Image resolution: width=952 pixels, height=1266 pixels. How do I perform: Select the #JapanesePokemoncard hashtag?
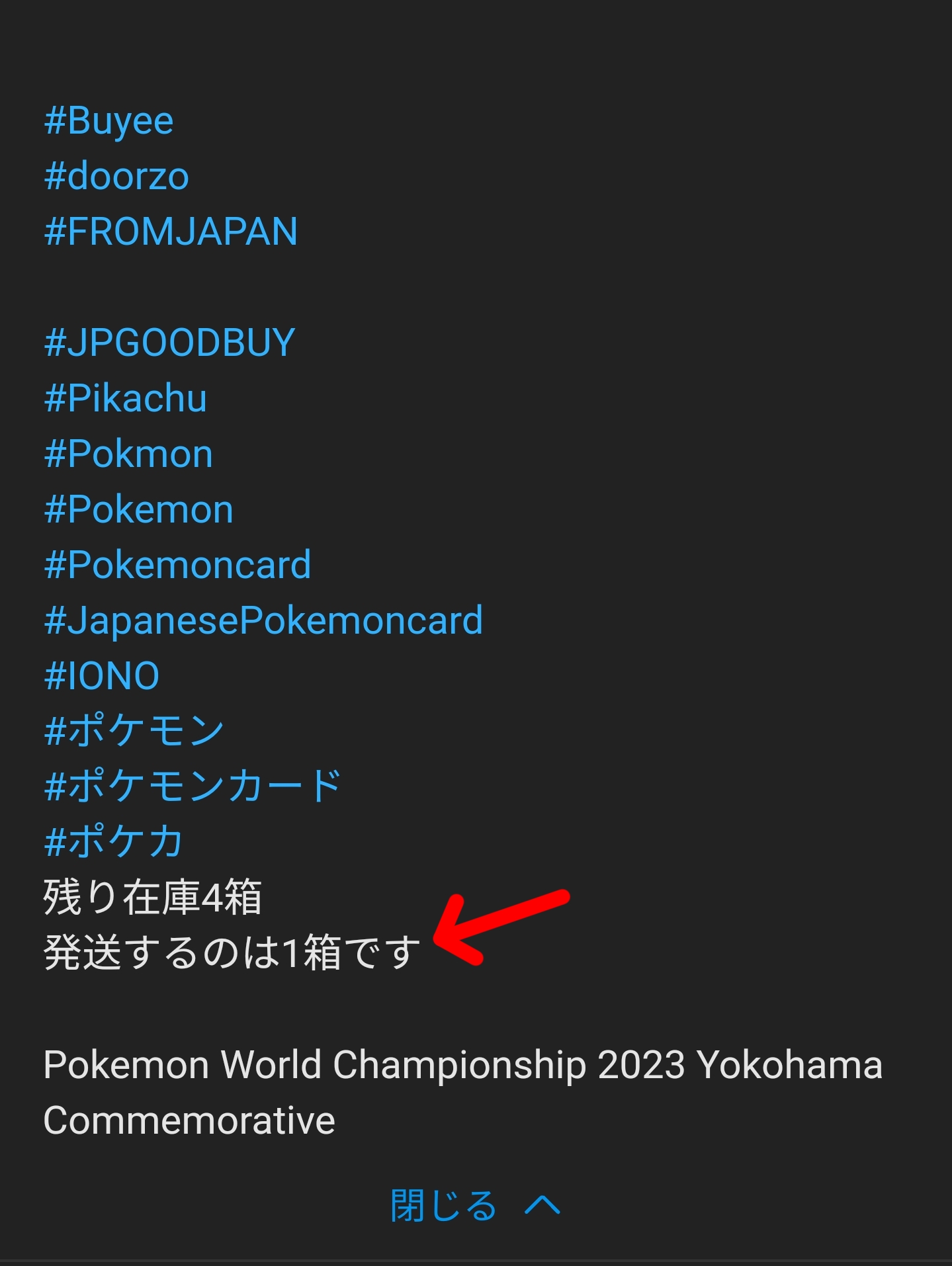tap(263, 621)
